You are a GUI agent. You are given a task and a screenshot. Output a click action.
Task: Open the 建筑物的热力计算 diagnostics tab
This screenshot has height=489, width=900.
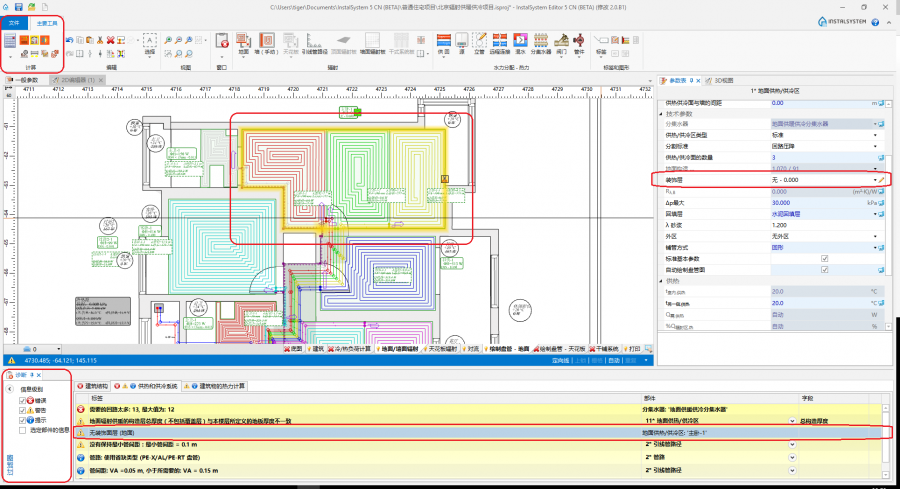click(x=222, y=384)
